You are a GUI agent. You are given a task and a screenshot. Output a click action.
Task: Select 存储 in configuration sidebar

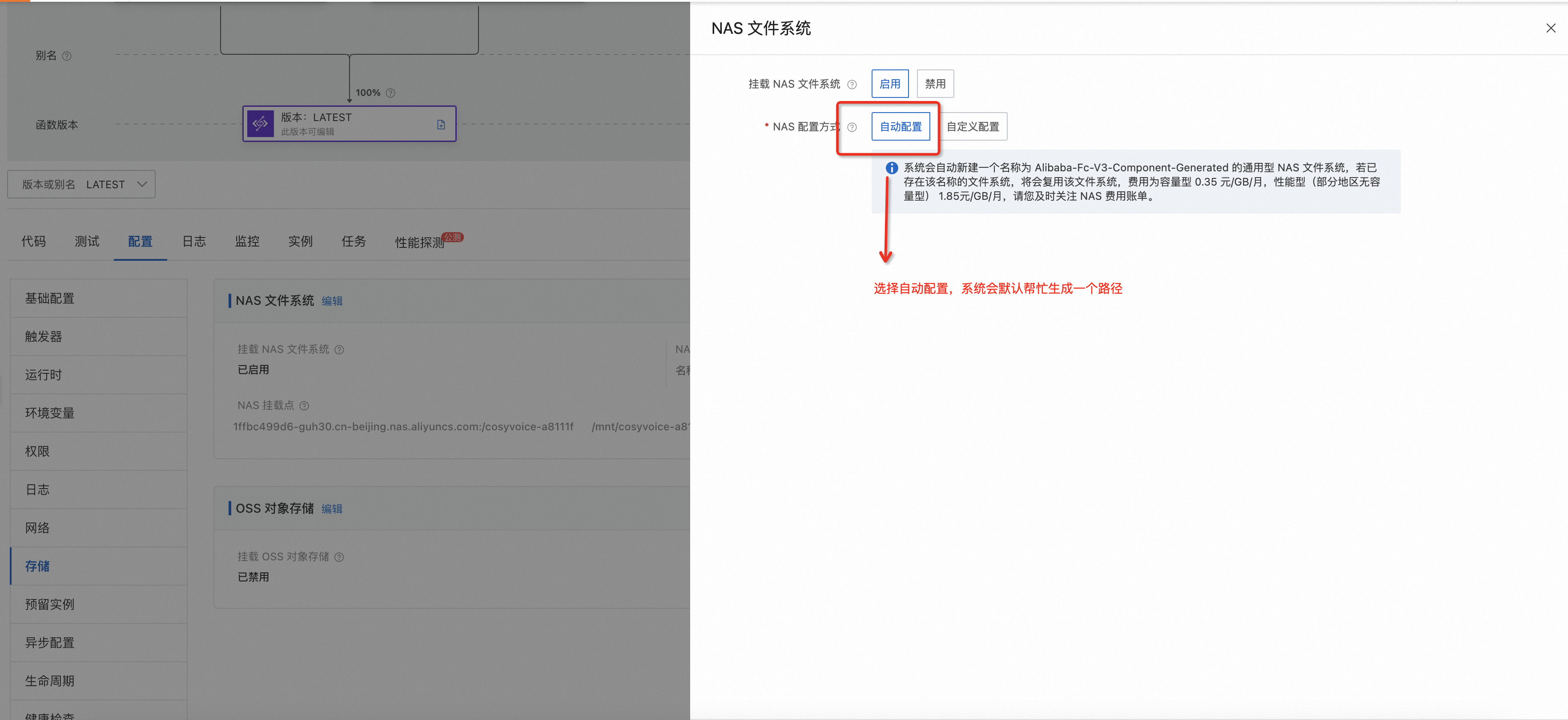pos(99,566)
